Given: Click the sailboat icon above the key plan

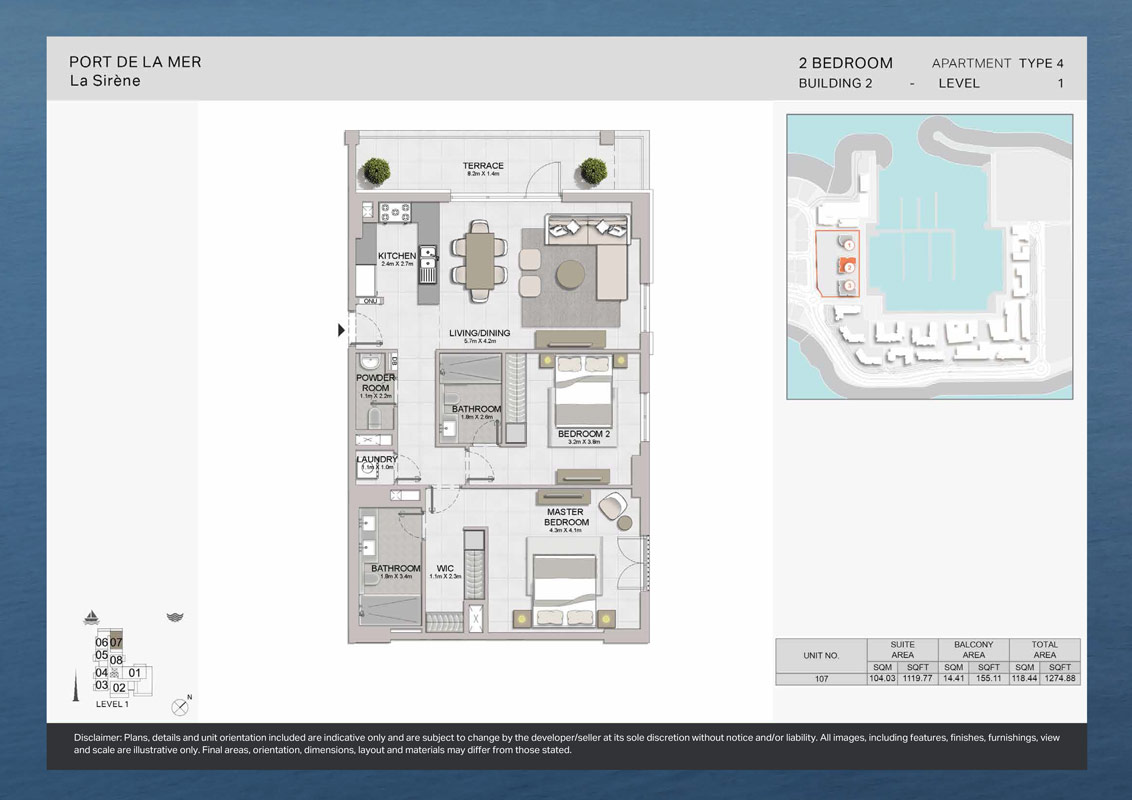Looking at the screenshot, I should tap(92, 618).
